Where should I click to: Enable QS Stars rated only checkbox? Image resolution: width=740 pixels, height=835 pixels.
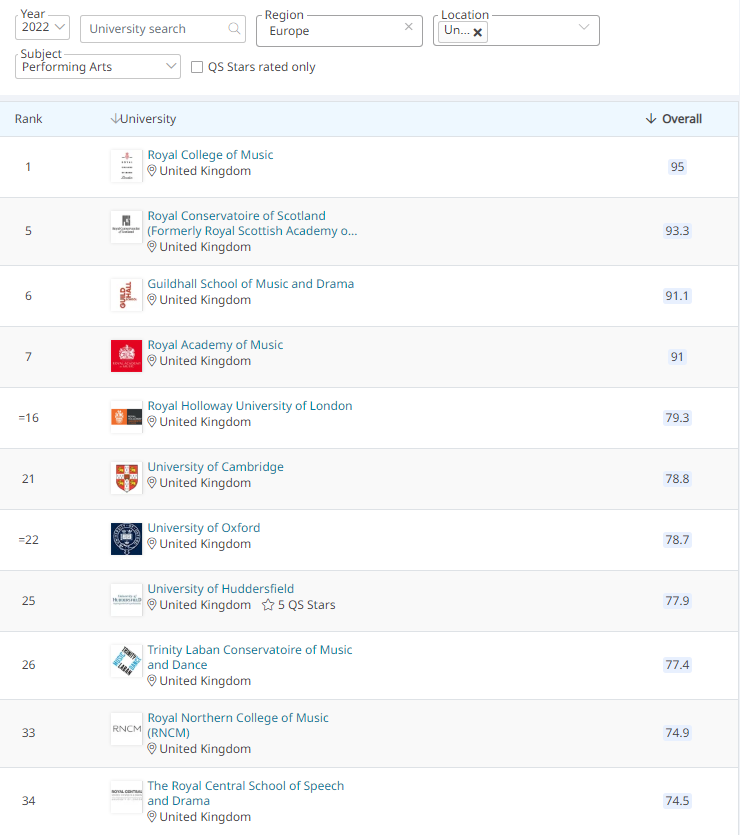(197, 67)
